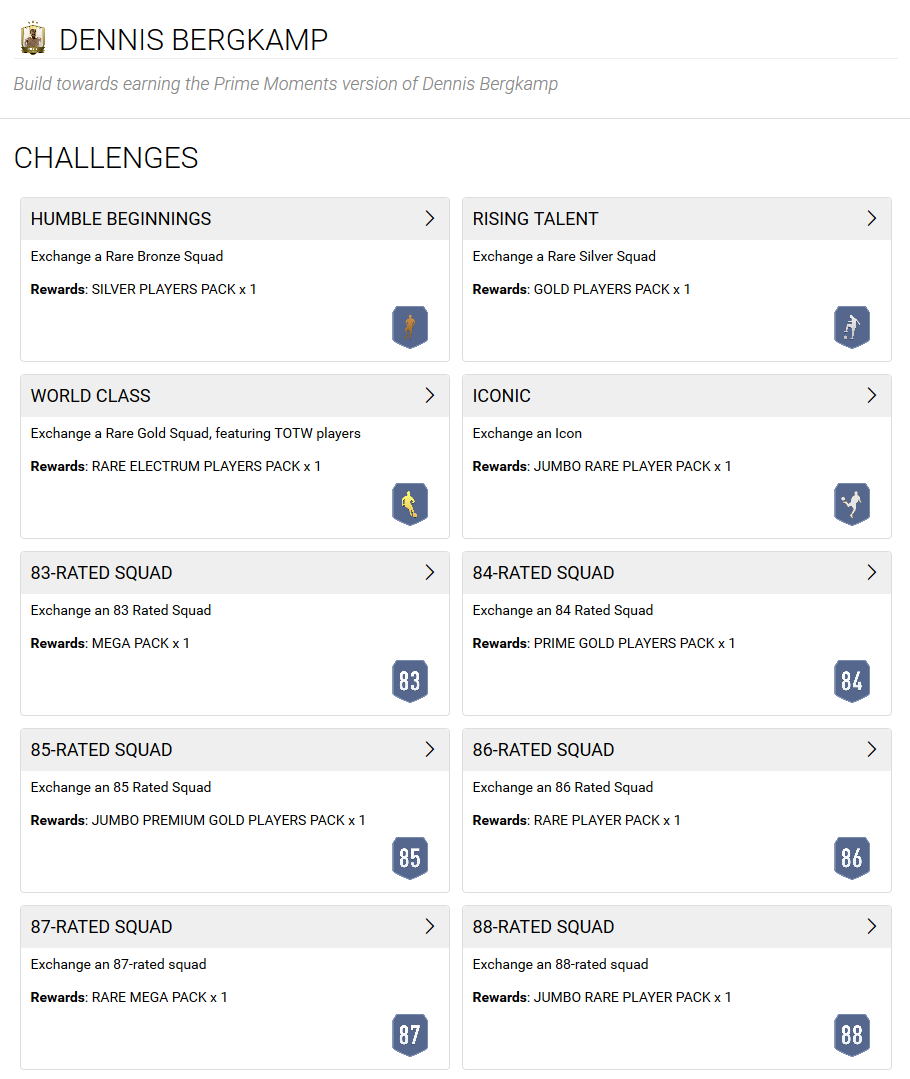The width and height of the screenshot is (910, 1079).
Task: Open the 84-Rated Squad challenge header
Action: pos(677,573)
